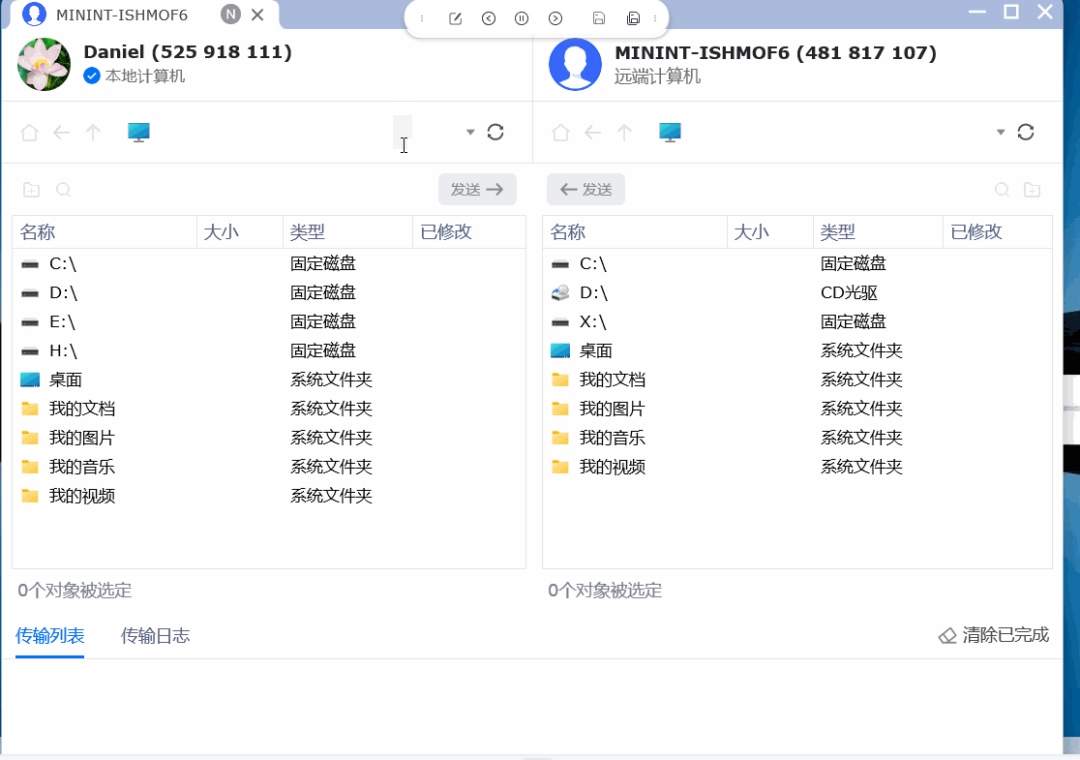Expand the left toolbar overflow dots menu
This screenshot has width=1080, height=760.
pos(422,18)
